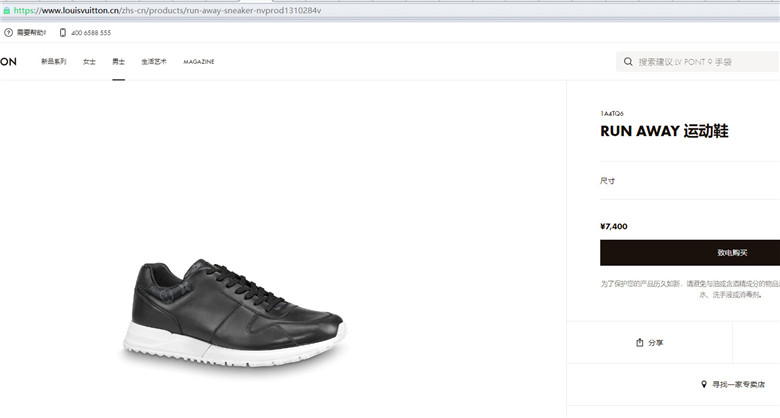The height and width of the screenshot is (418, 780).
Task: Expand the 尺寸 size selector
Action: click(690, 181)
